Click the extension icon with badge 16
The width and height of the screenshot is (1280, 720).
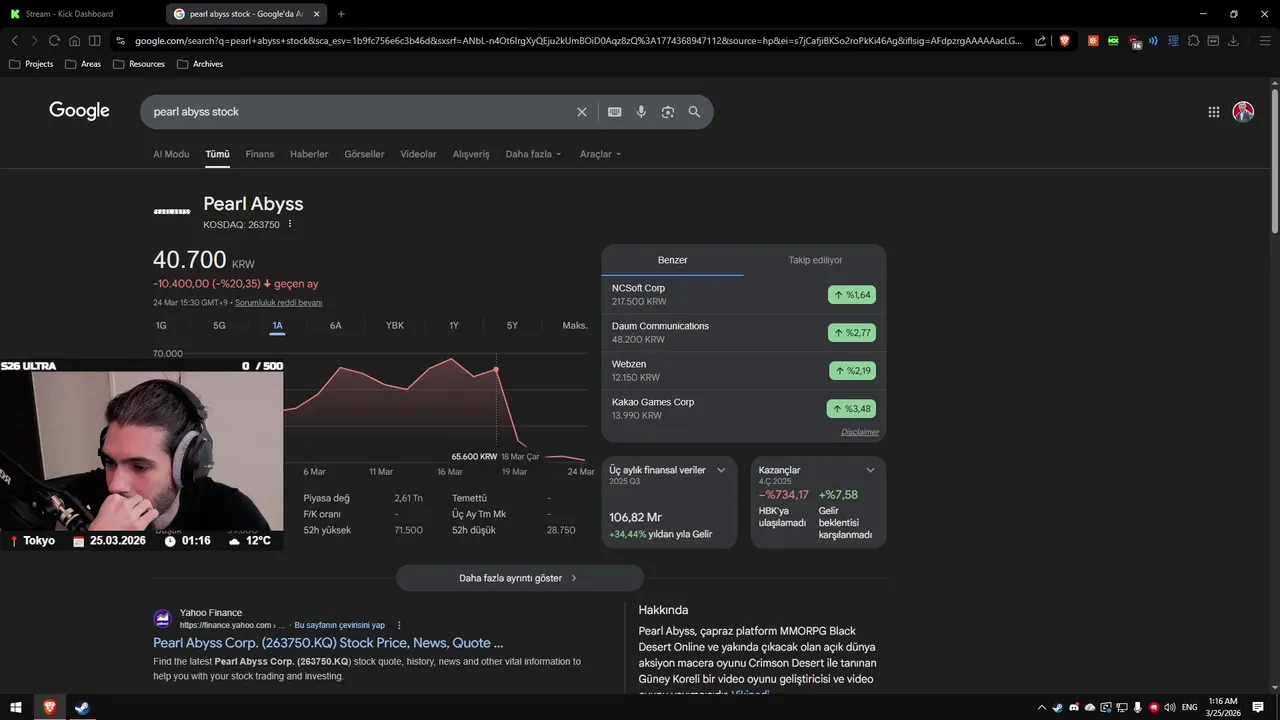(x=1134, y=41)
